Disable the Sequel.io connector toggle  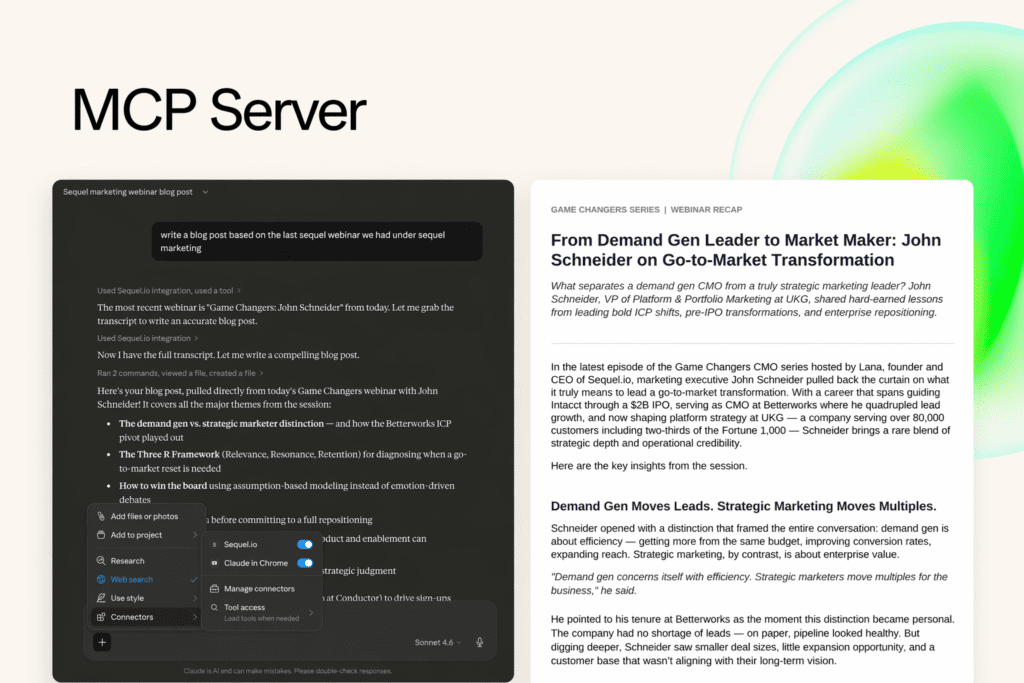(x=305, y=544)
